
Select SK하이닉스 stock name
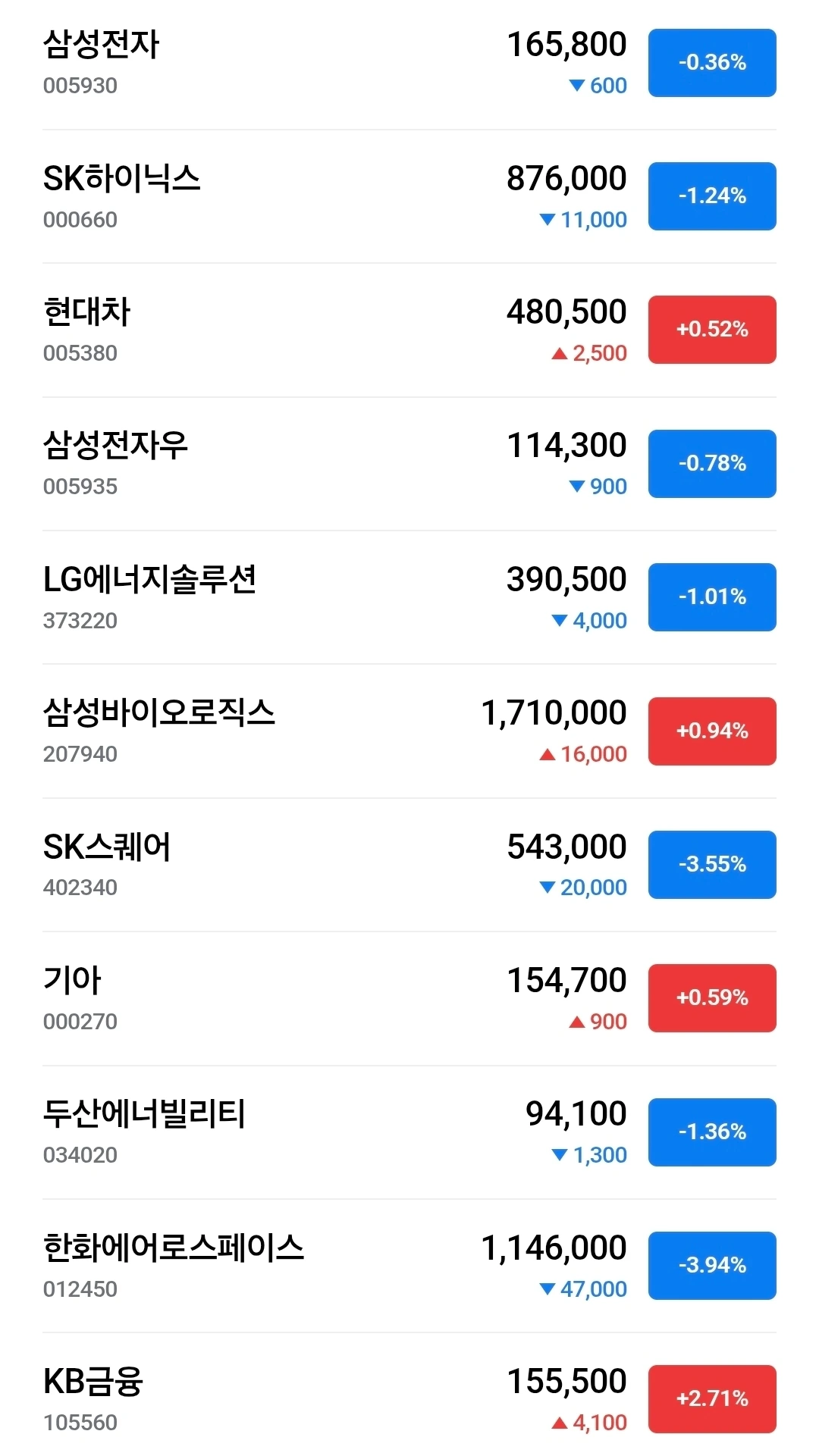(x=122, y=178)
